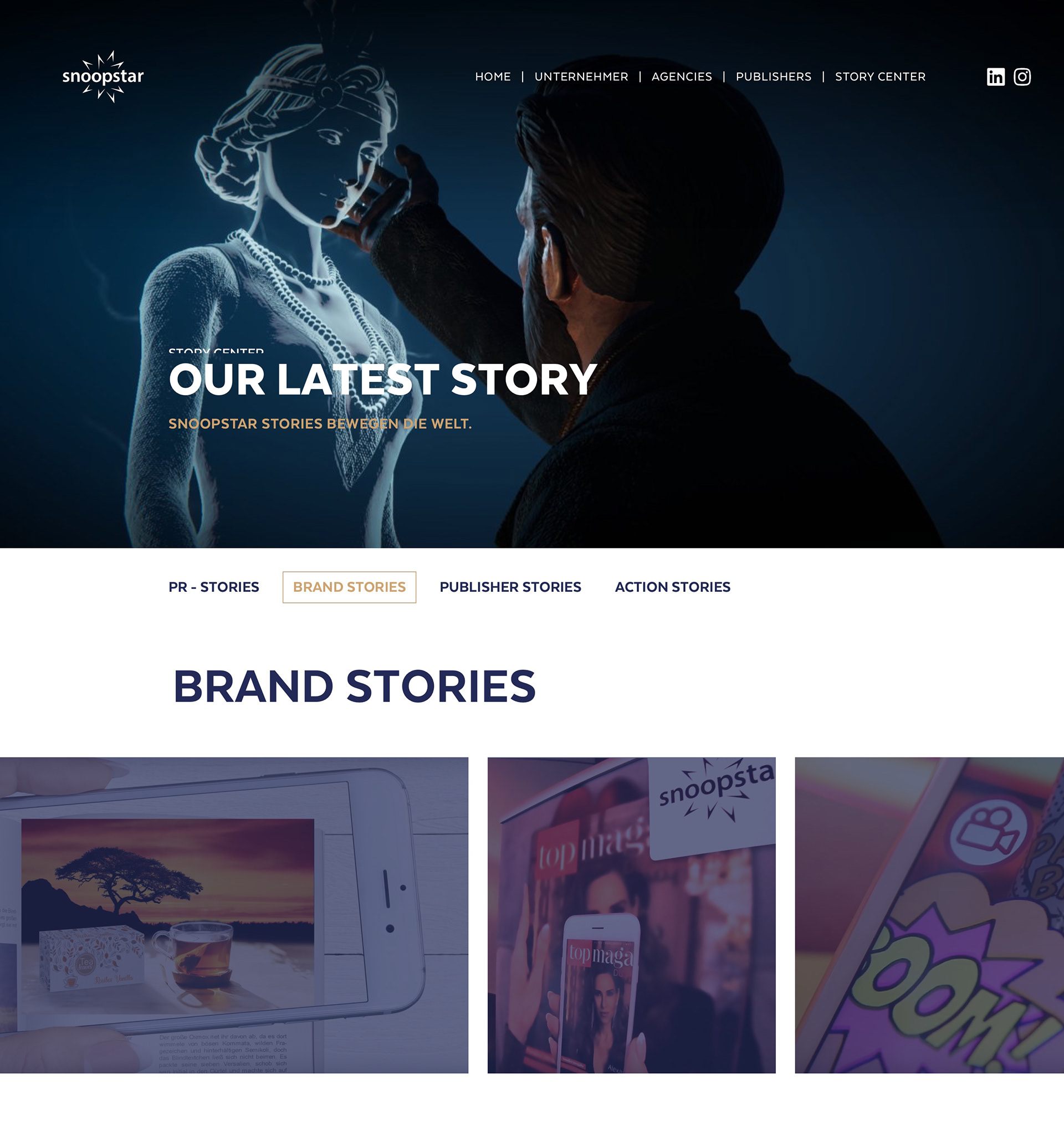Image resolution: width=1064 pixels, height=1137 pixels.
Task: Open the PUBLISHERS nav item
Action: tap(774, 76)
